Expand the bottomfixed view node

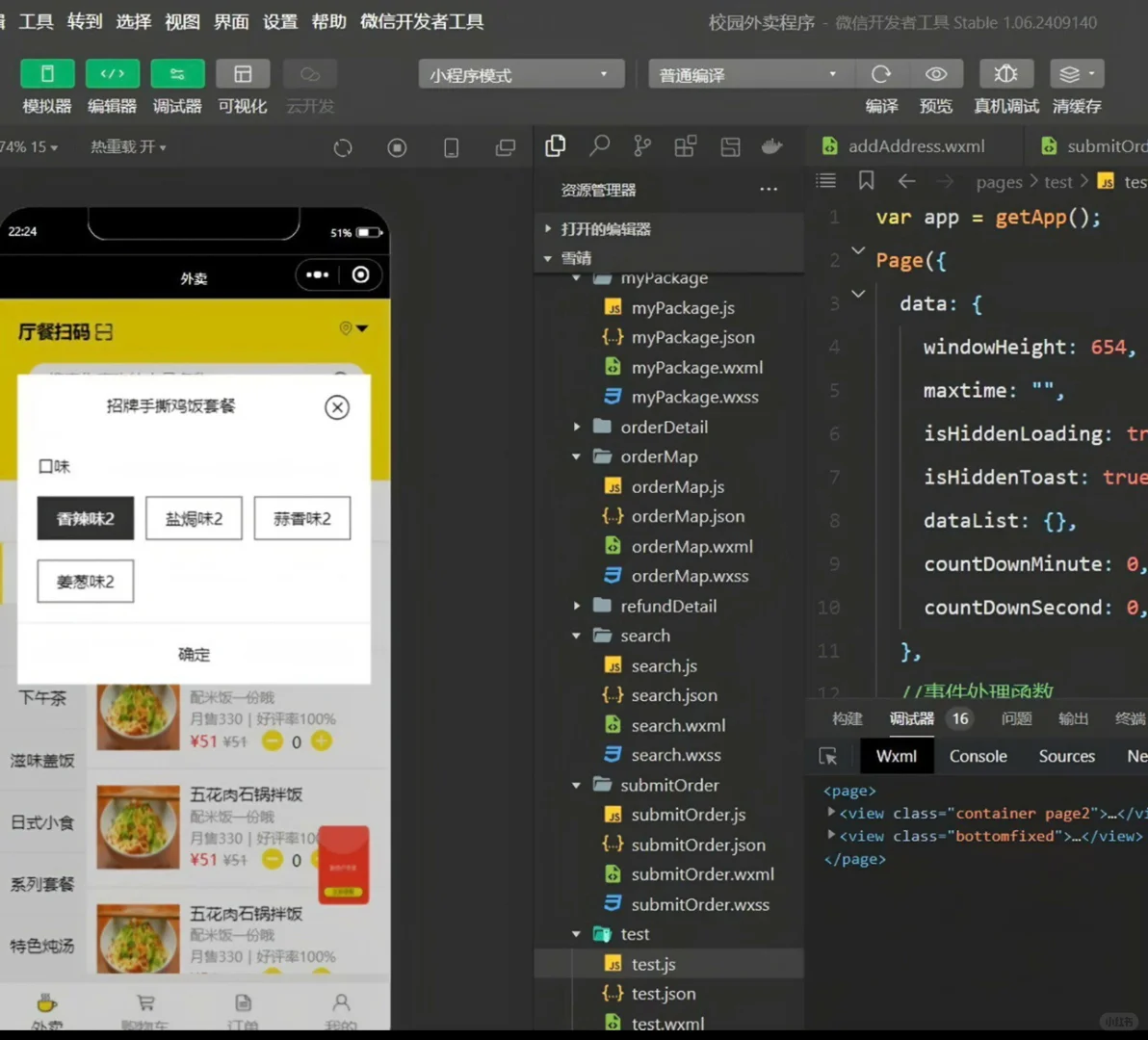(x=831, y=835)
